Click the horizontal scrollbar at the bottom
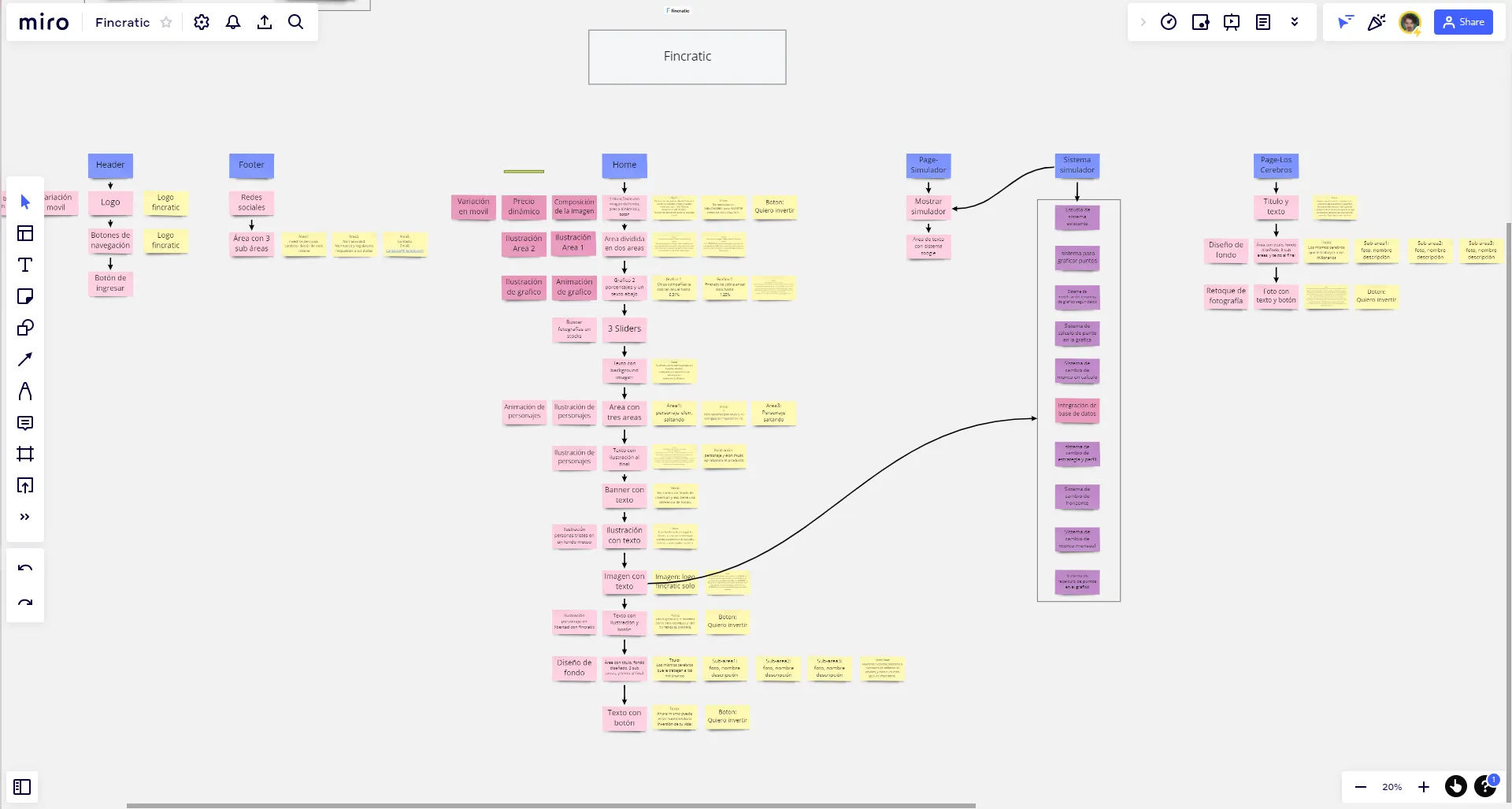The height and width of the screenshot is (809, 1512). pos(551,806)
